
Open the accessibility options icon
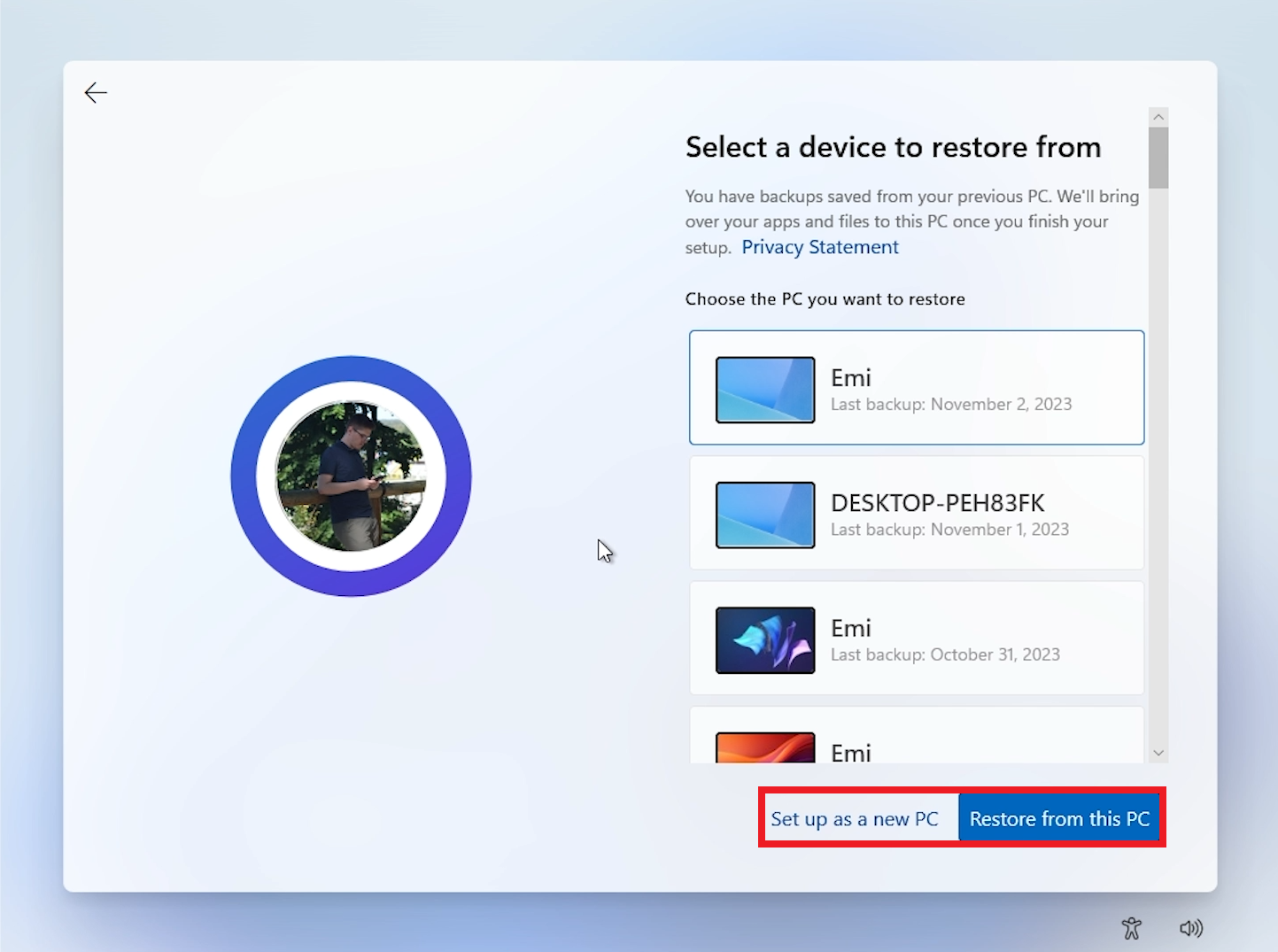coord(1131,928)
